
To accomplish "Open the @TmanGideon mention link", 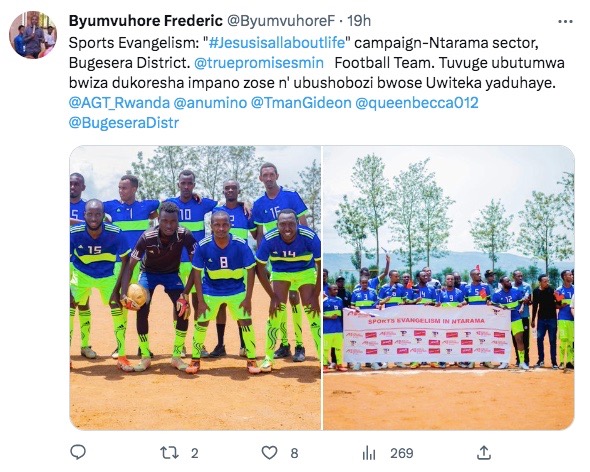I will 301,102.
